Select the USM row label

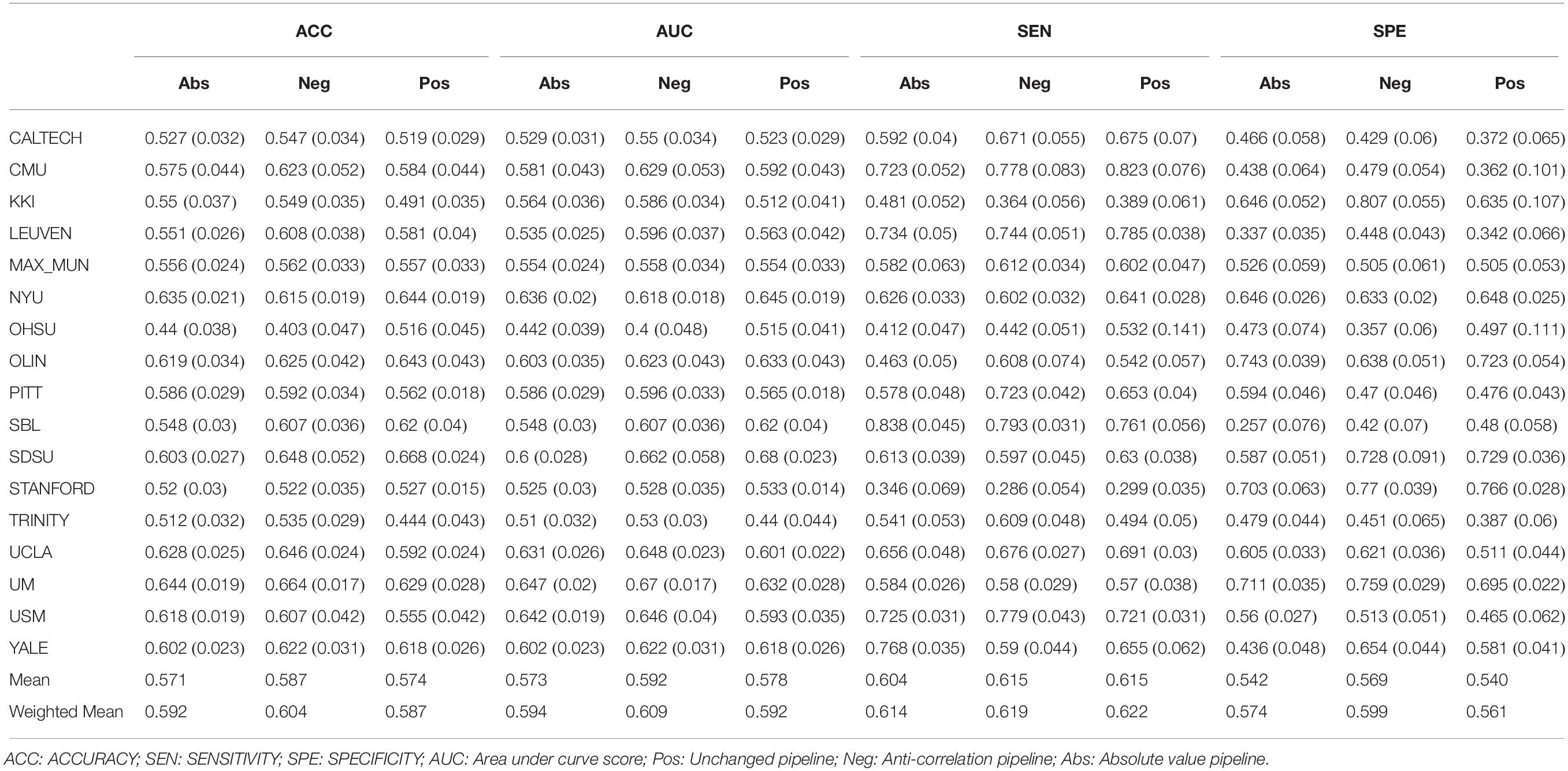[x=27, y=616]
